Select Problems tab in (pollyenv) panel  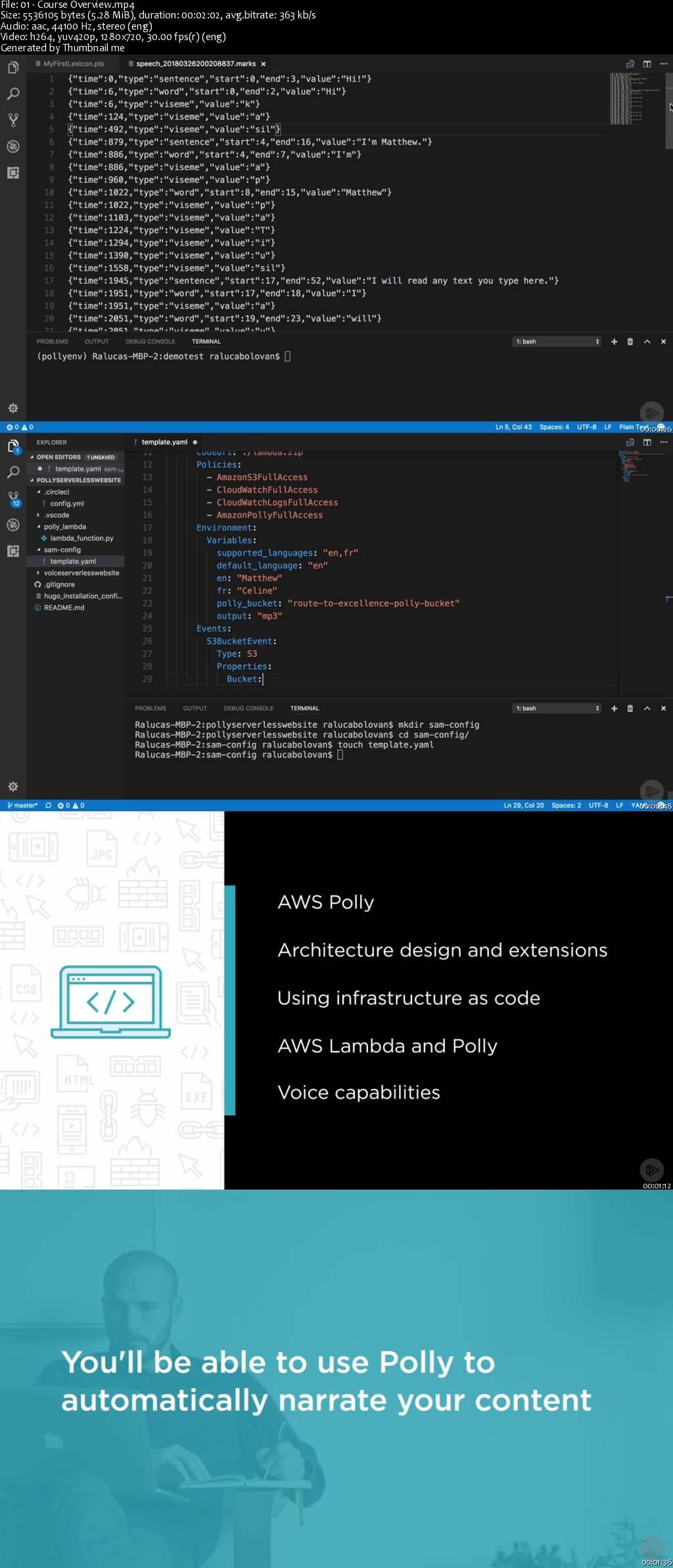[52, 342]
